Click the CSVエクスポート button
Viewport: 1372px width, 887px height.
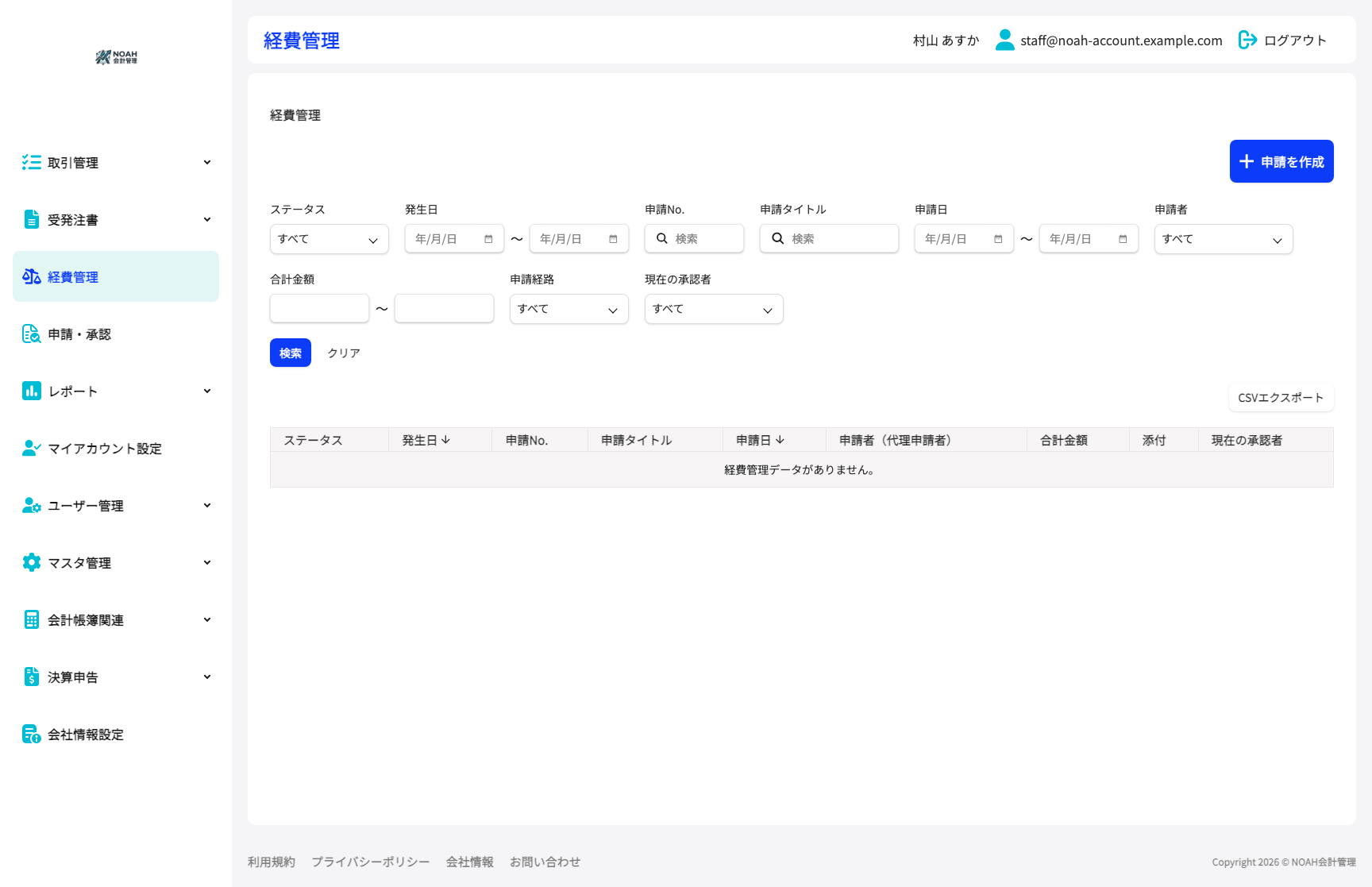click(1281, 398)
